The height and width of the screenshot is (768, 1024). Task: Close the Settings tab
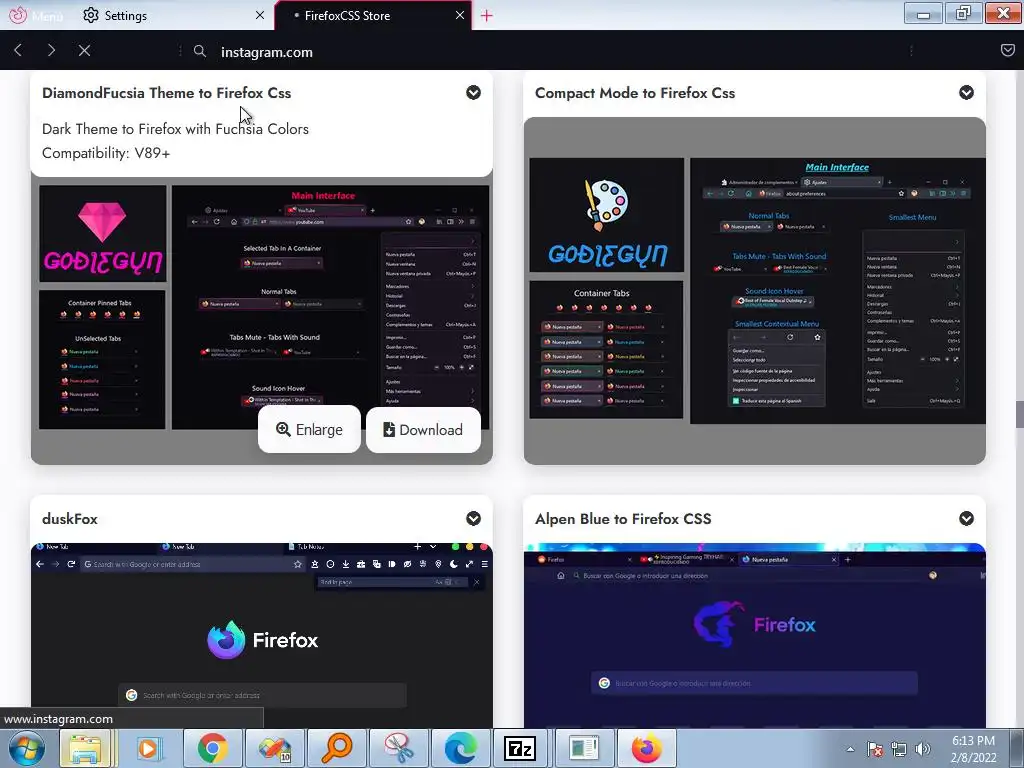[260, 15]
